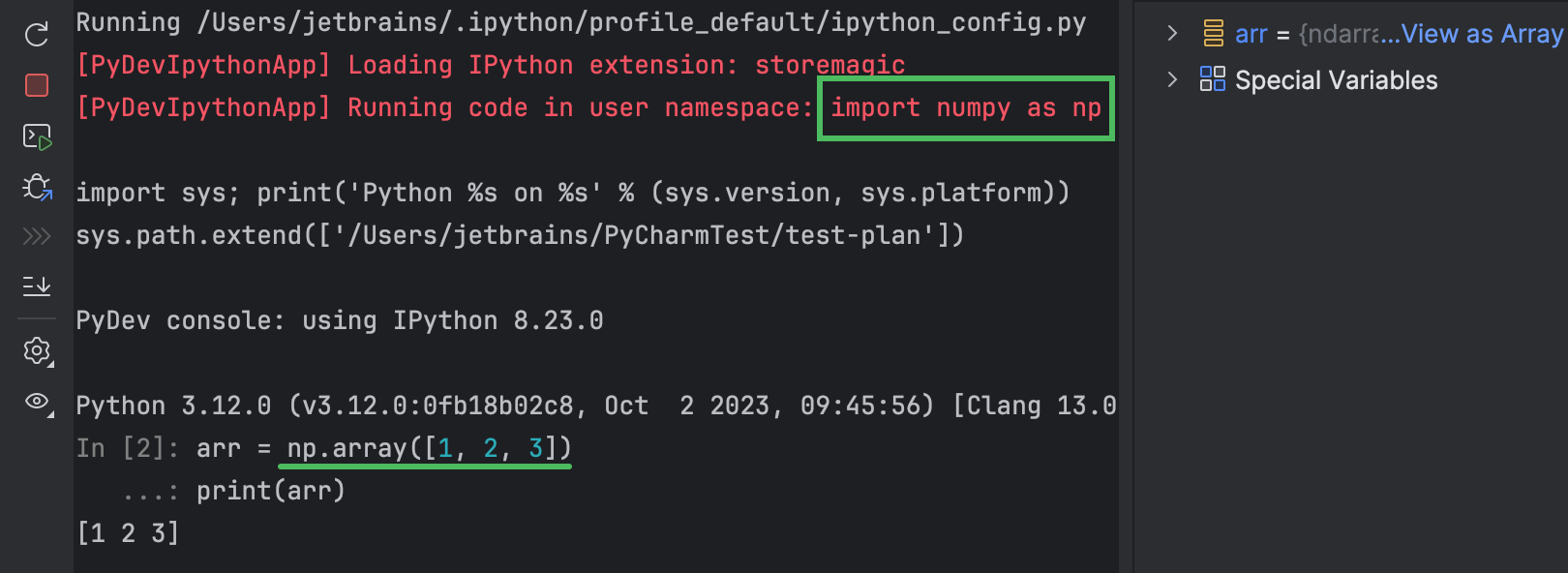This screenshot has width=1568, height=573.
Task: Click the Rerun console icon
Action: 37,36
